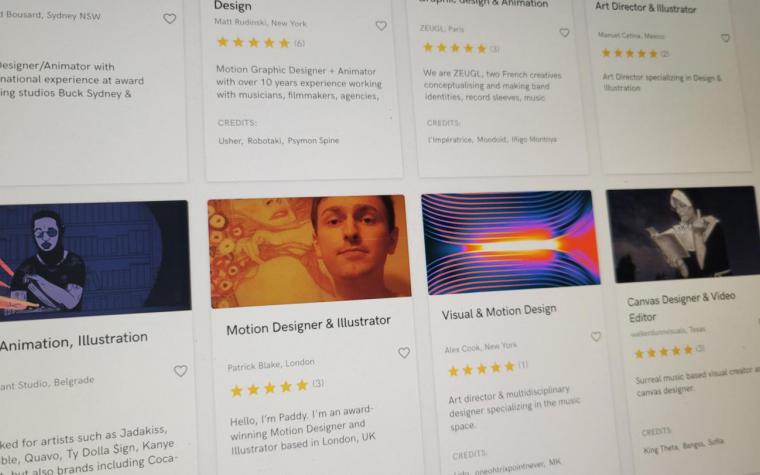760x475 pixels.
Task: Favorite the ZEUGL Paris card heart
Action: point(564,32)
